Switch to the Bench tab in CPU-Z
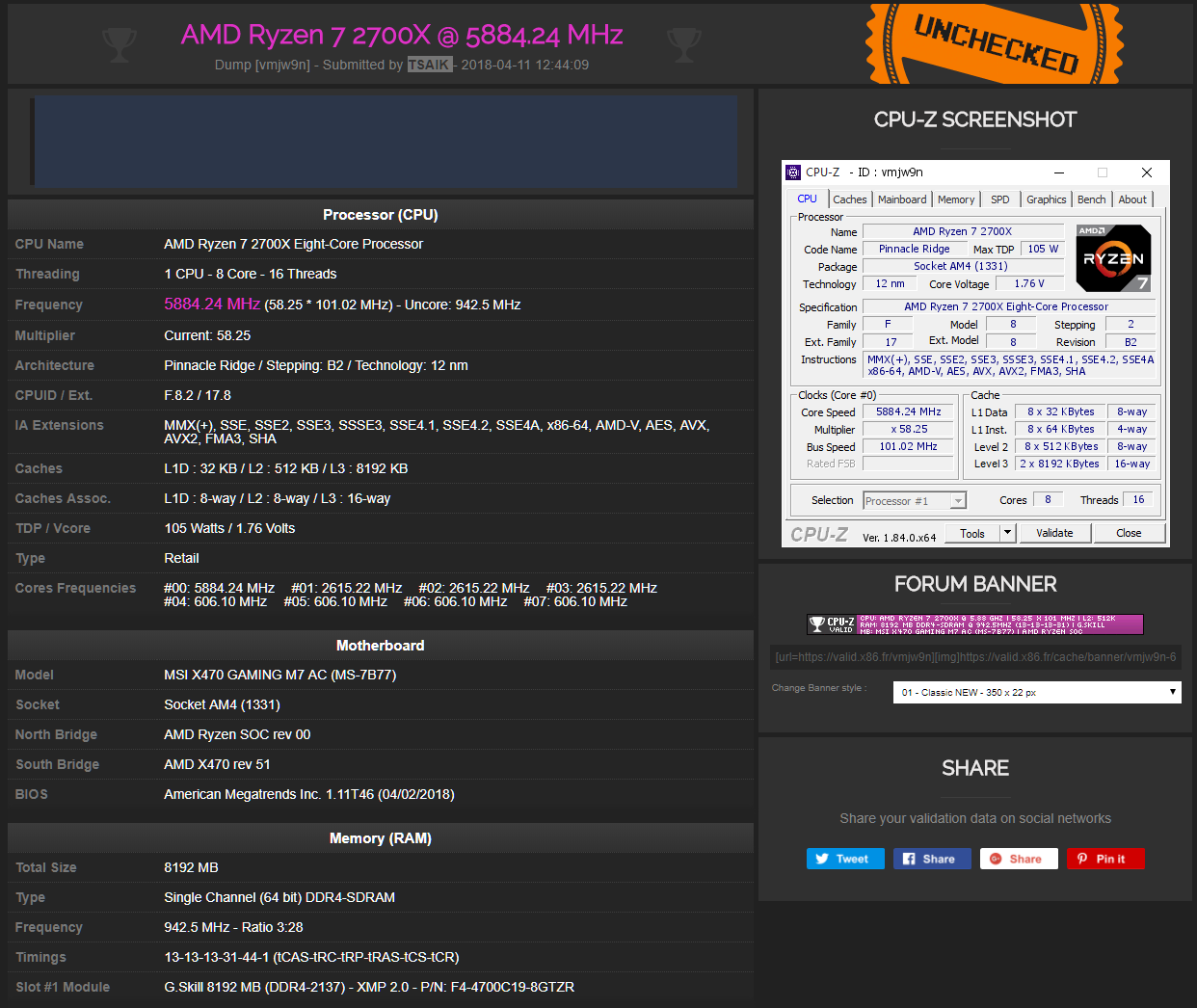 1091,199
